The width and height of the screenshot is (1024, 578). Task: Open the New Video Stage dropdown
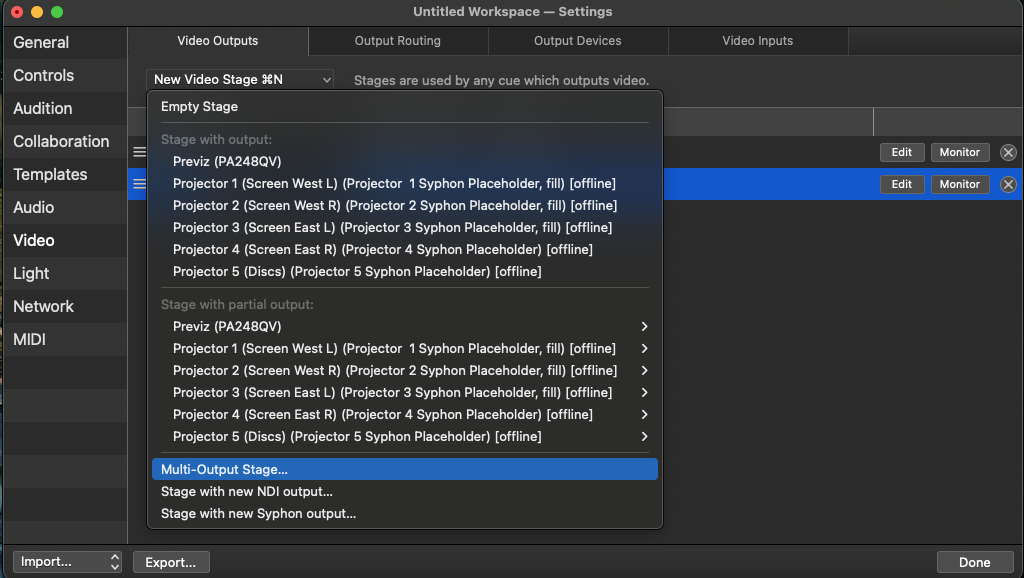241,80
